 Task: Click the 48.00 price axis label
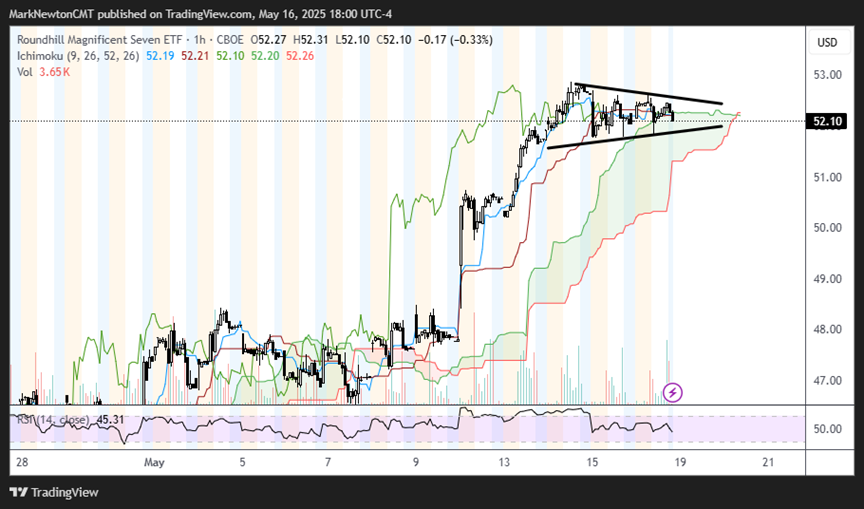tap(827, 329)
